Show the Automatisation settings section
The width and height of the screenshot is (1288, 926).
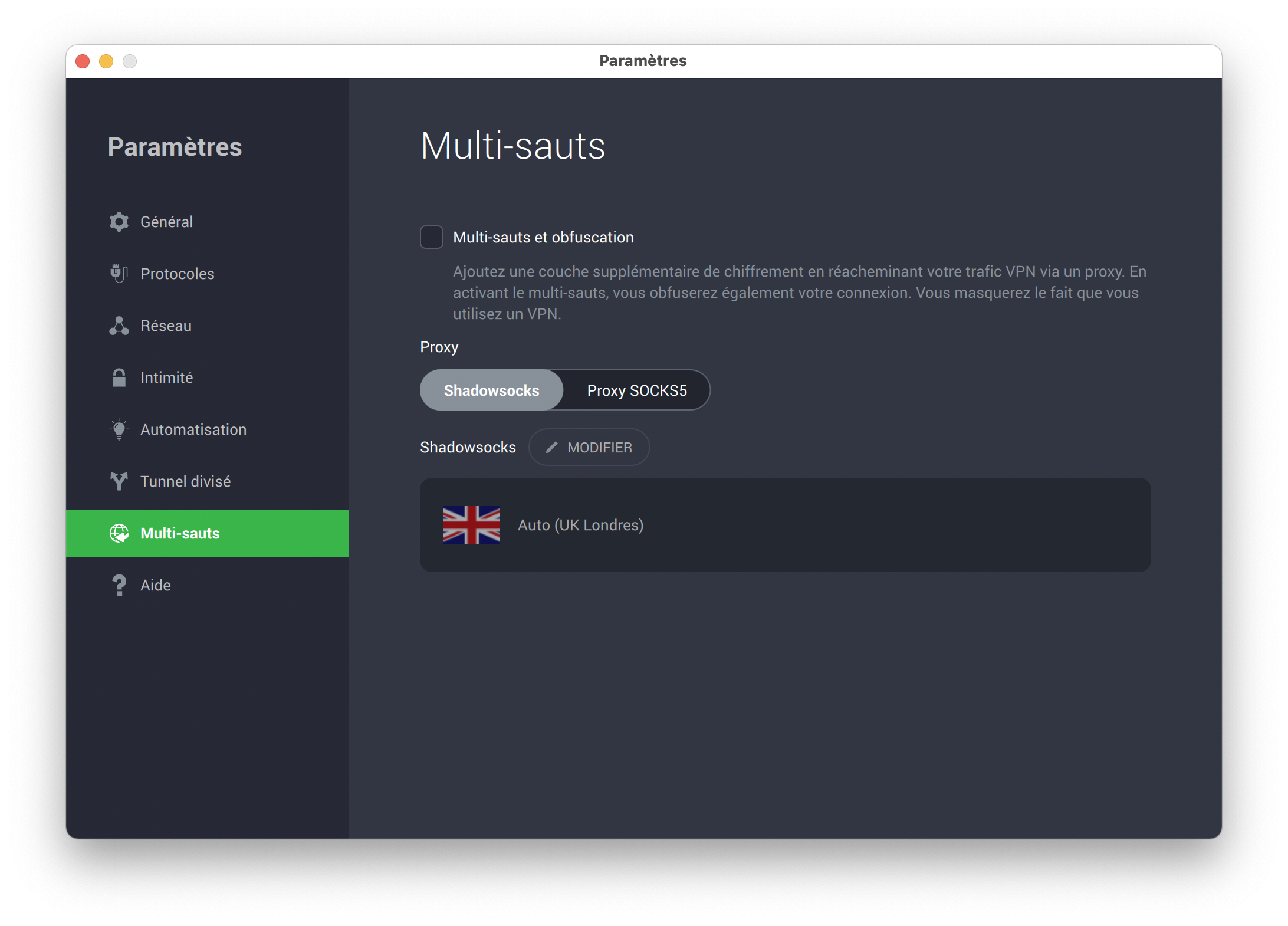tap(208, 429)
